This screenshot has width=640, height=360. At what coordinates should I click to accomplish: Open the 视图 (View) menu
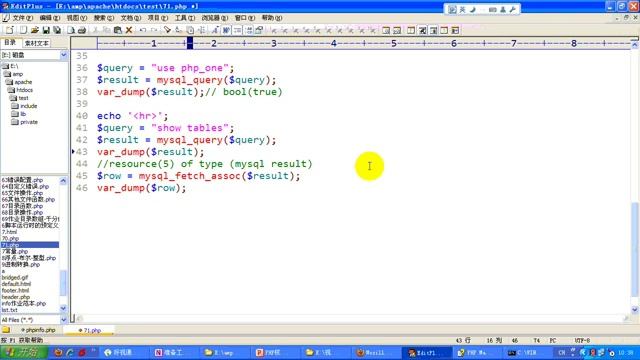[x=76, y=18]
